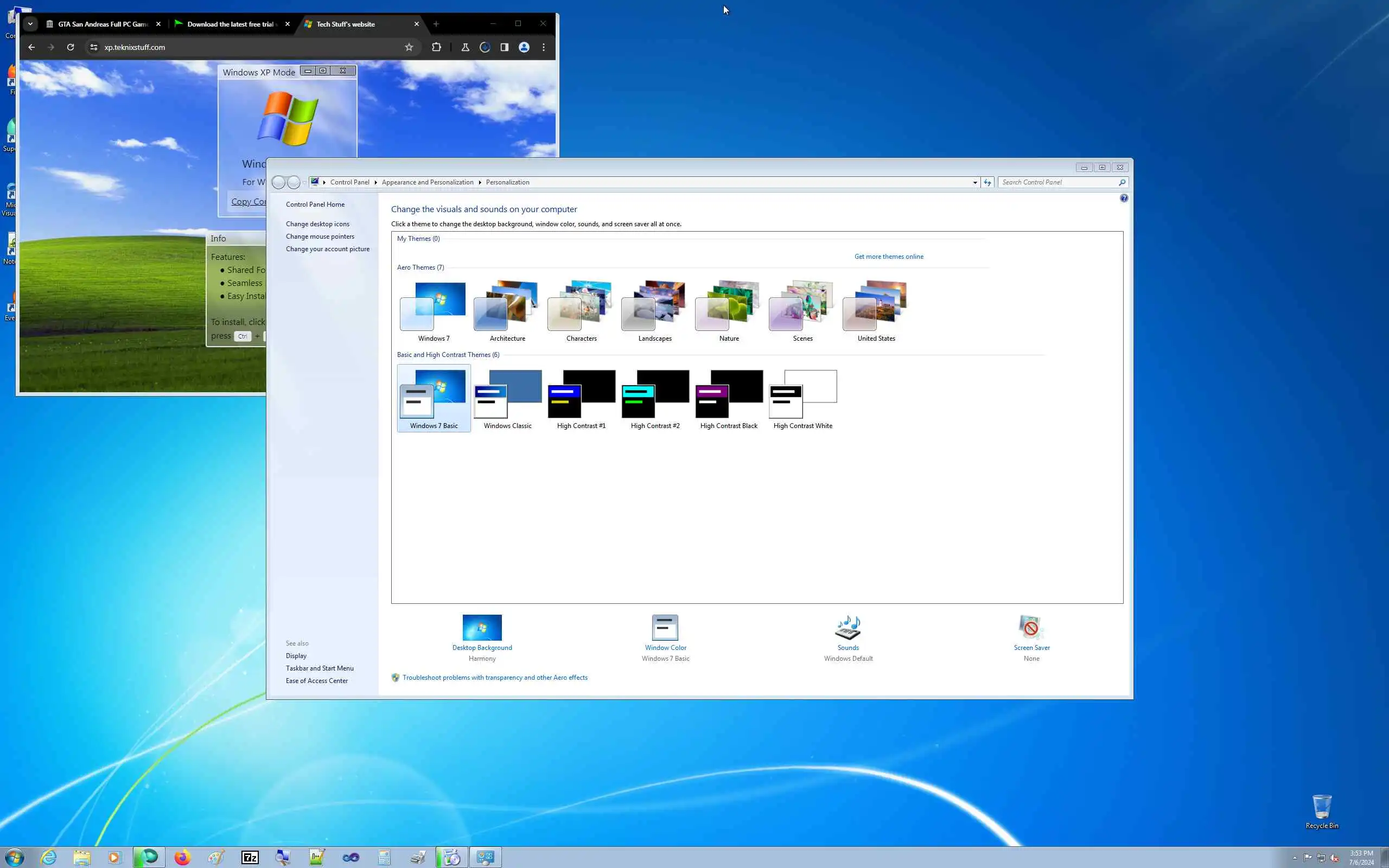Click Get more themes online link
The width and height of the screenshot is (1389, 868).
coord(889,257)
